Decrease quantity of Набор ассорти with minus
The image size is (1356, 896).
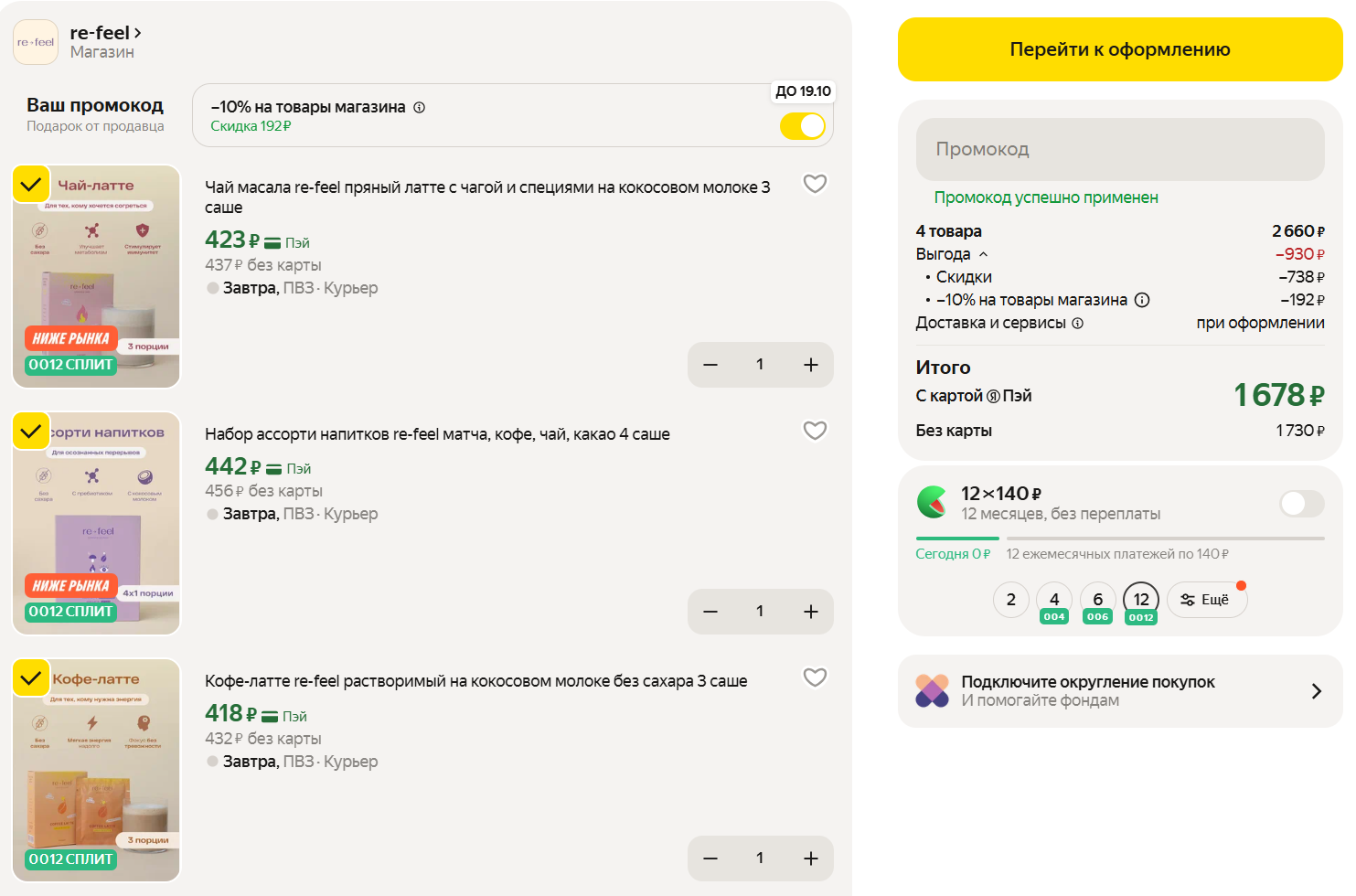pyautogui.click(x=710, y=612)
